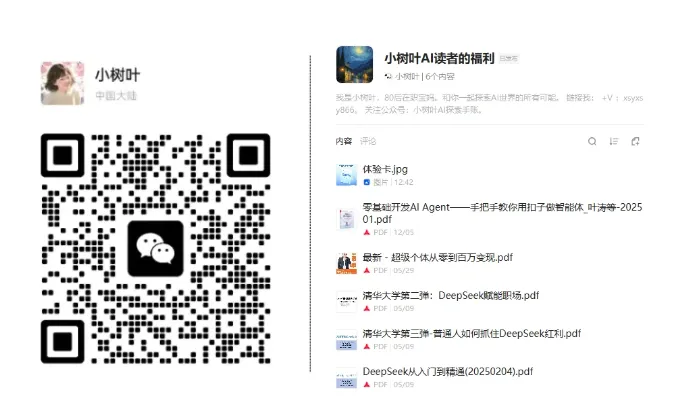The image size is (684, 411).
Task: Click thumbnail of DeepSeek从入门到精通 pdf
Action: [346, 377]
